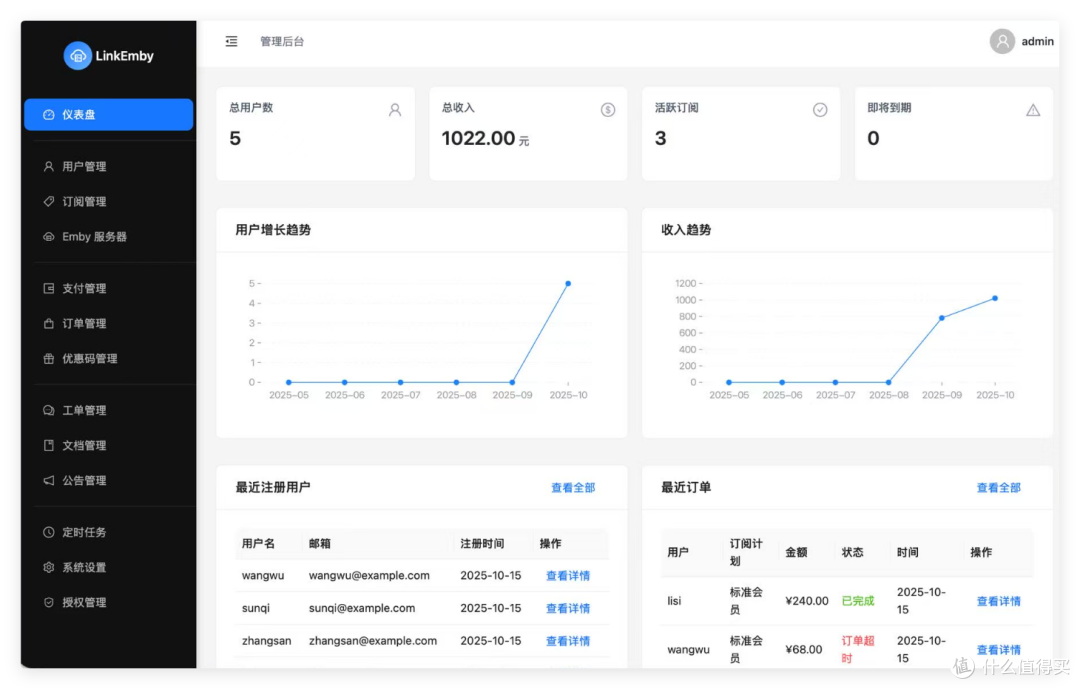Open 工单管理 section

(109, 410)
